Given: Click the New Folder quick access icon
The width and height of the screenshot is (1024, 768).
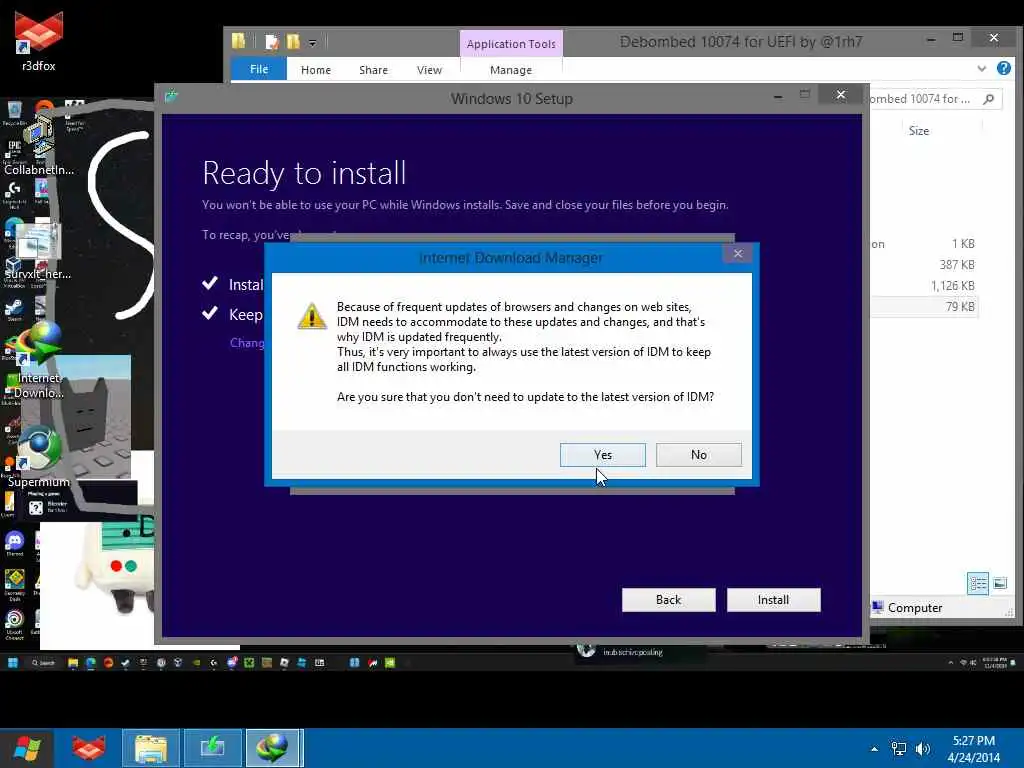Looking at the screenshot, I should pyautogui.click(x=293, y=42).
